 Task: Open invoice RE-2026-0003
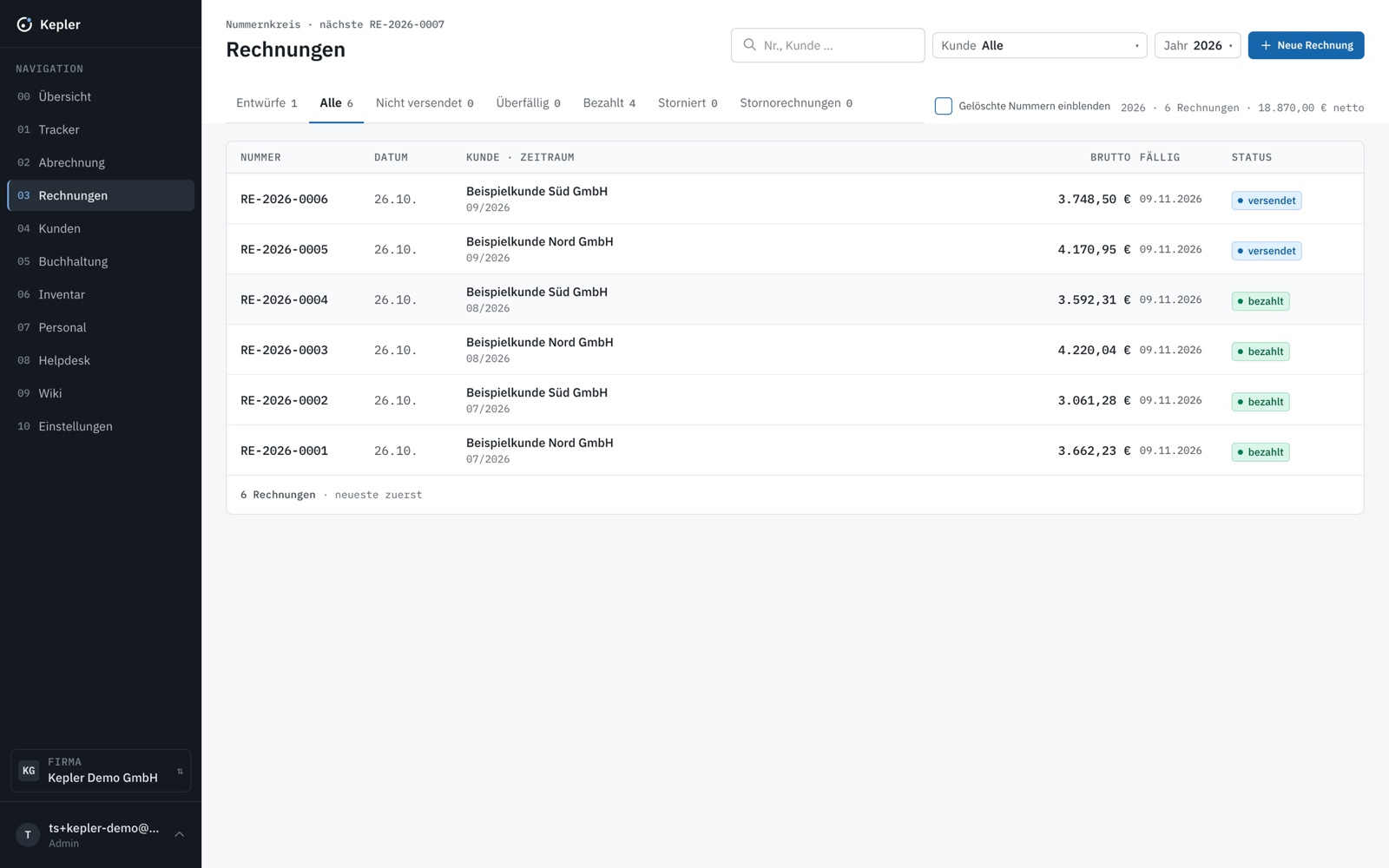(794, 350)
